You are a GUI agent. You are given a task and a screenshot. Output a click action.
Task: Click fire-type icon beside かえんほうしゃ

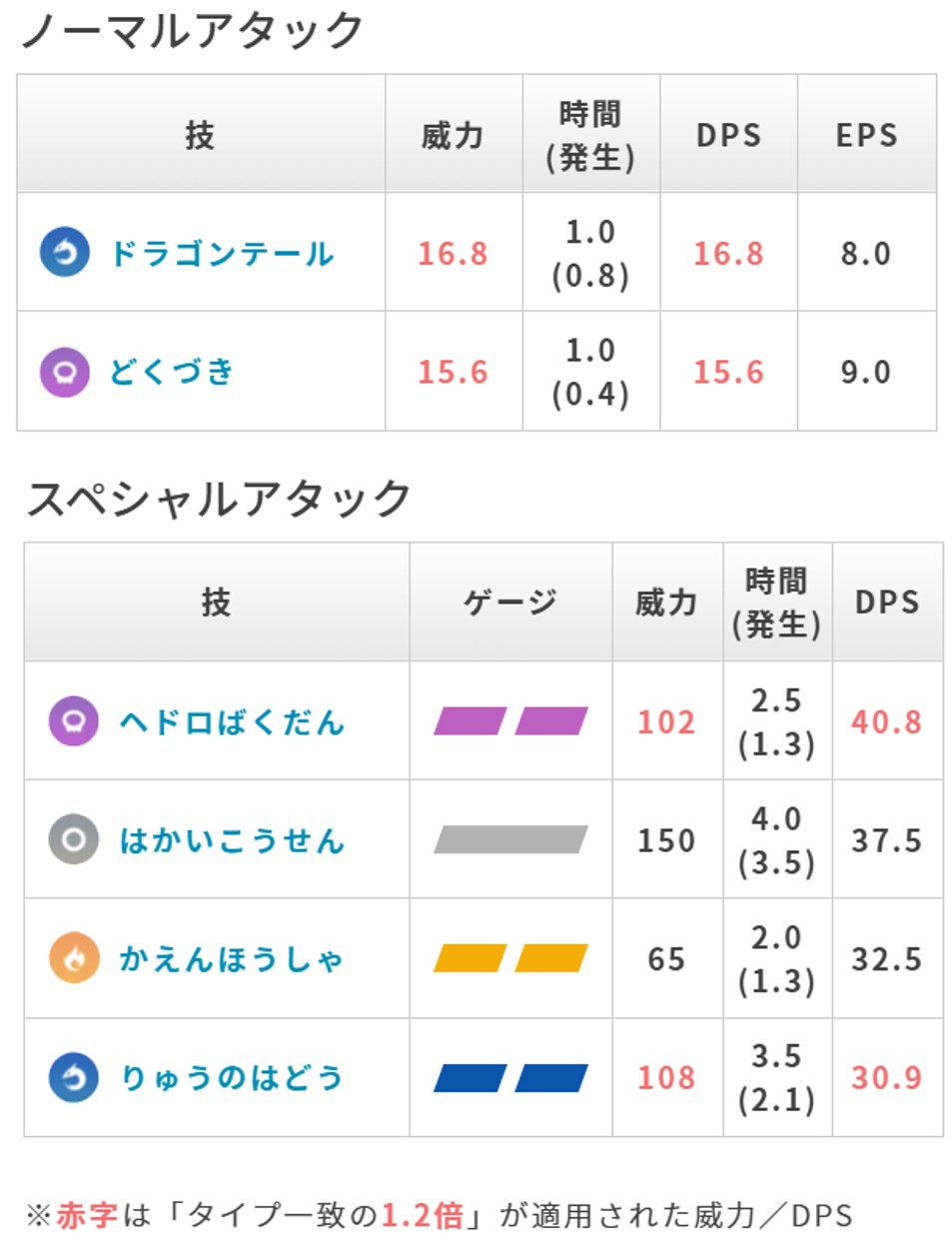click(x=73, y=959)
